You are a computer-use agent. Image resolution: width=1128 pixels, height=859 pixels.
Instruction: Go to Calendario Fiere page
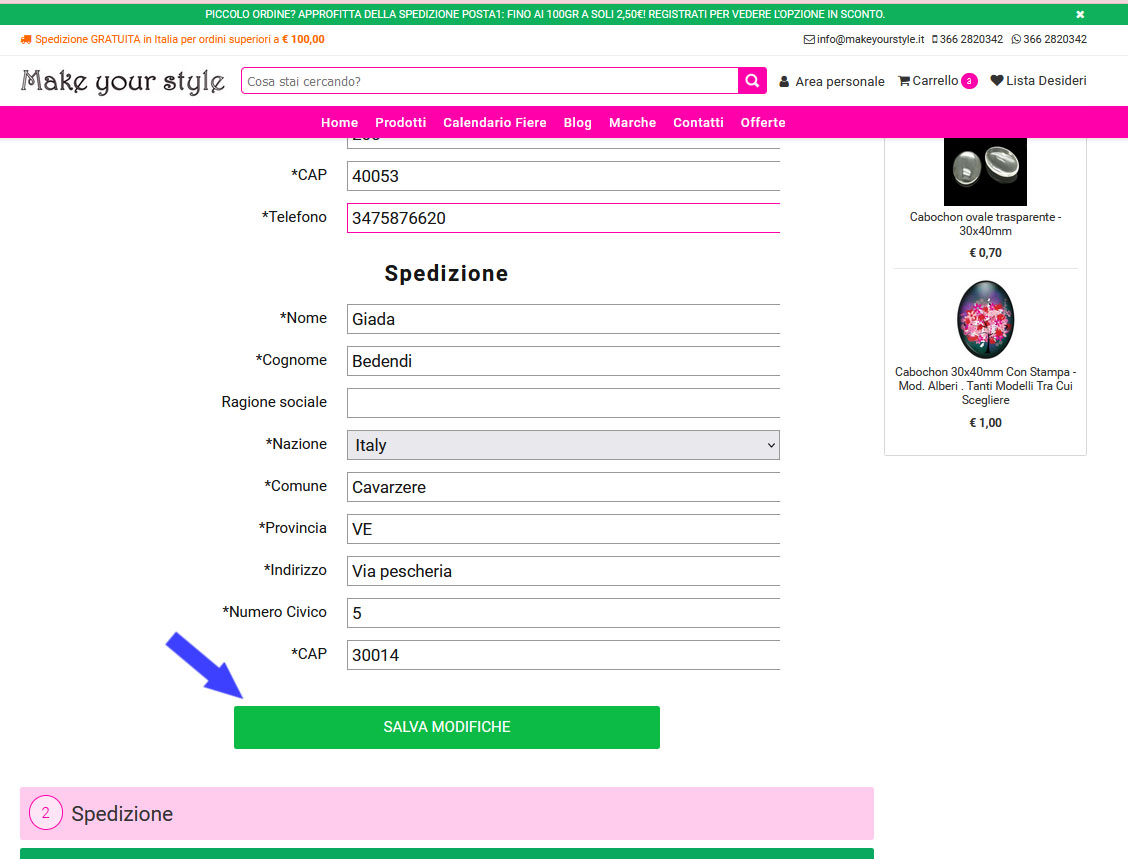495,122
